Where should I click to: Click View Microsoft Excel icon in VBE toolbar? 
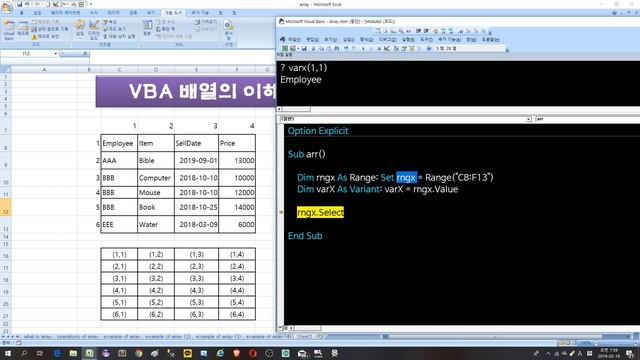click(285, 48)
